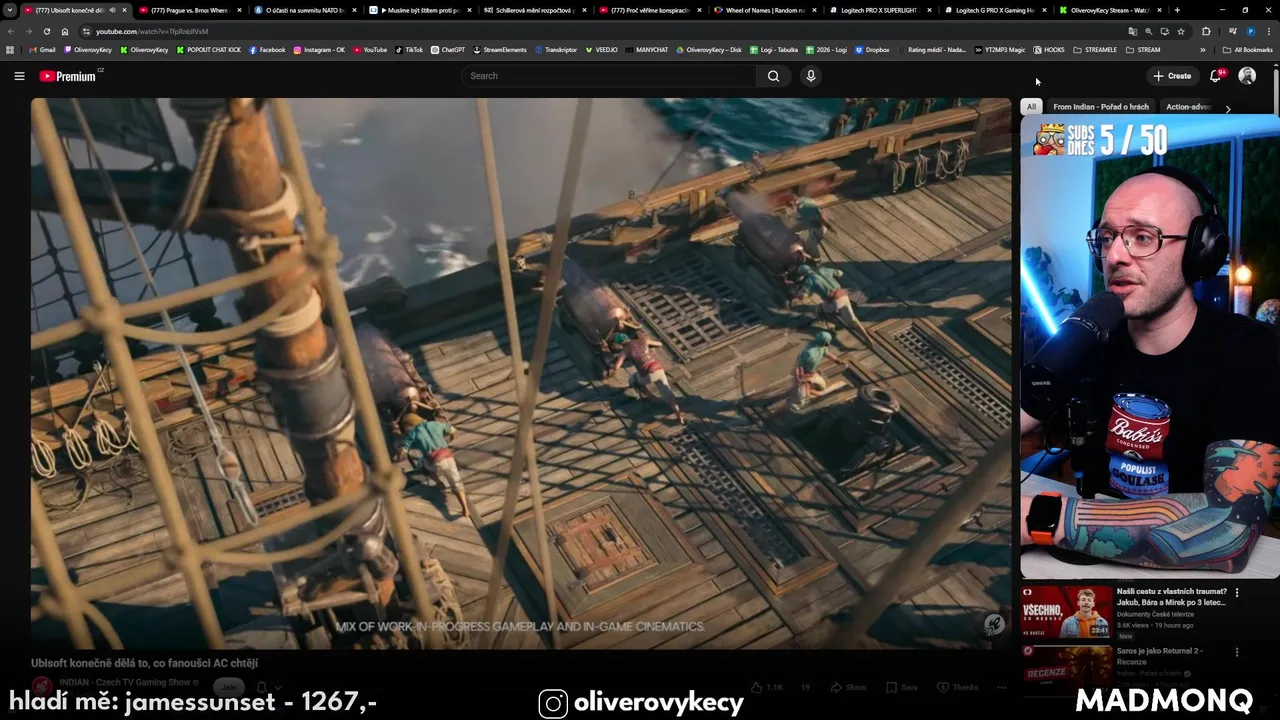
Task: Open the YT2MP3 Magic bookmark
Action: pos(1000,49)
